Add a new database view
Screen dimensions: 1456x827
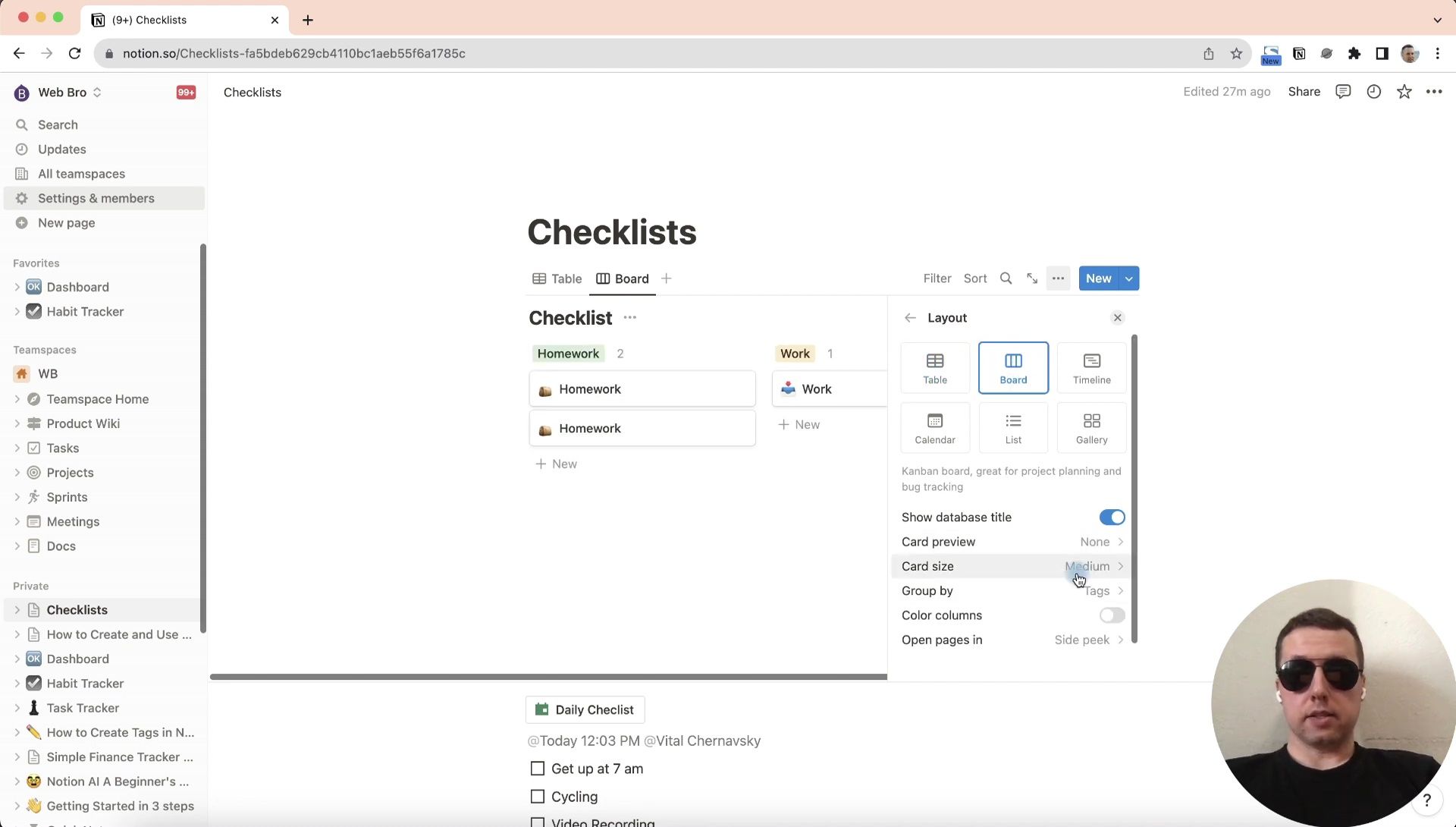click(x=666, y=278)
